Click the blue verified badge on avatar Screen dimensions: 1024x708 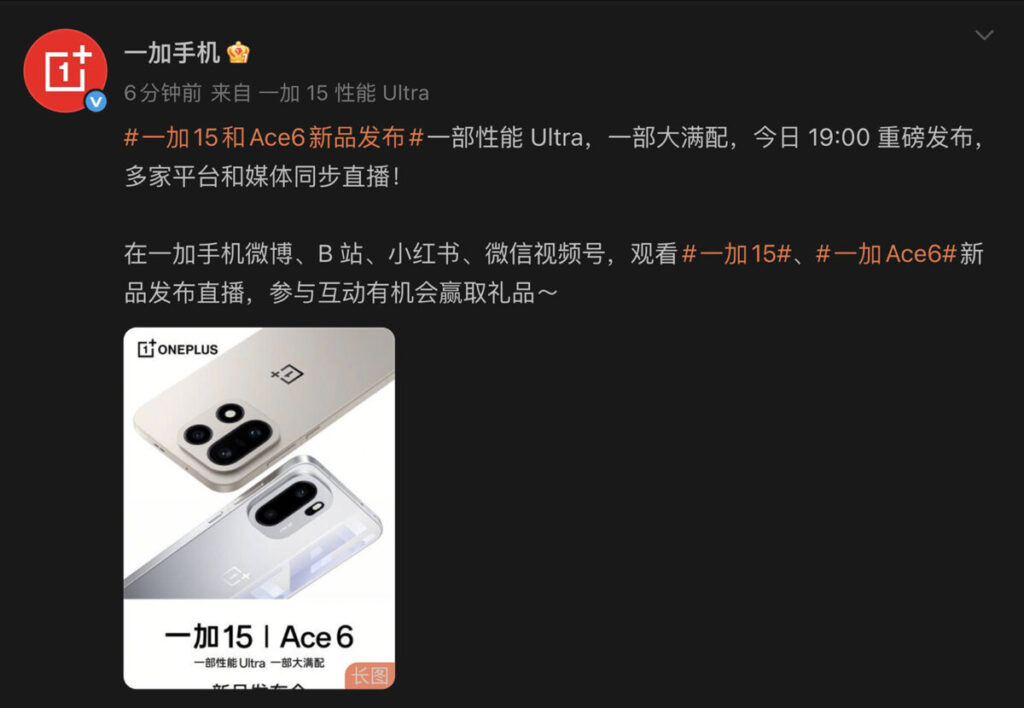point(96,101)
